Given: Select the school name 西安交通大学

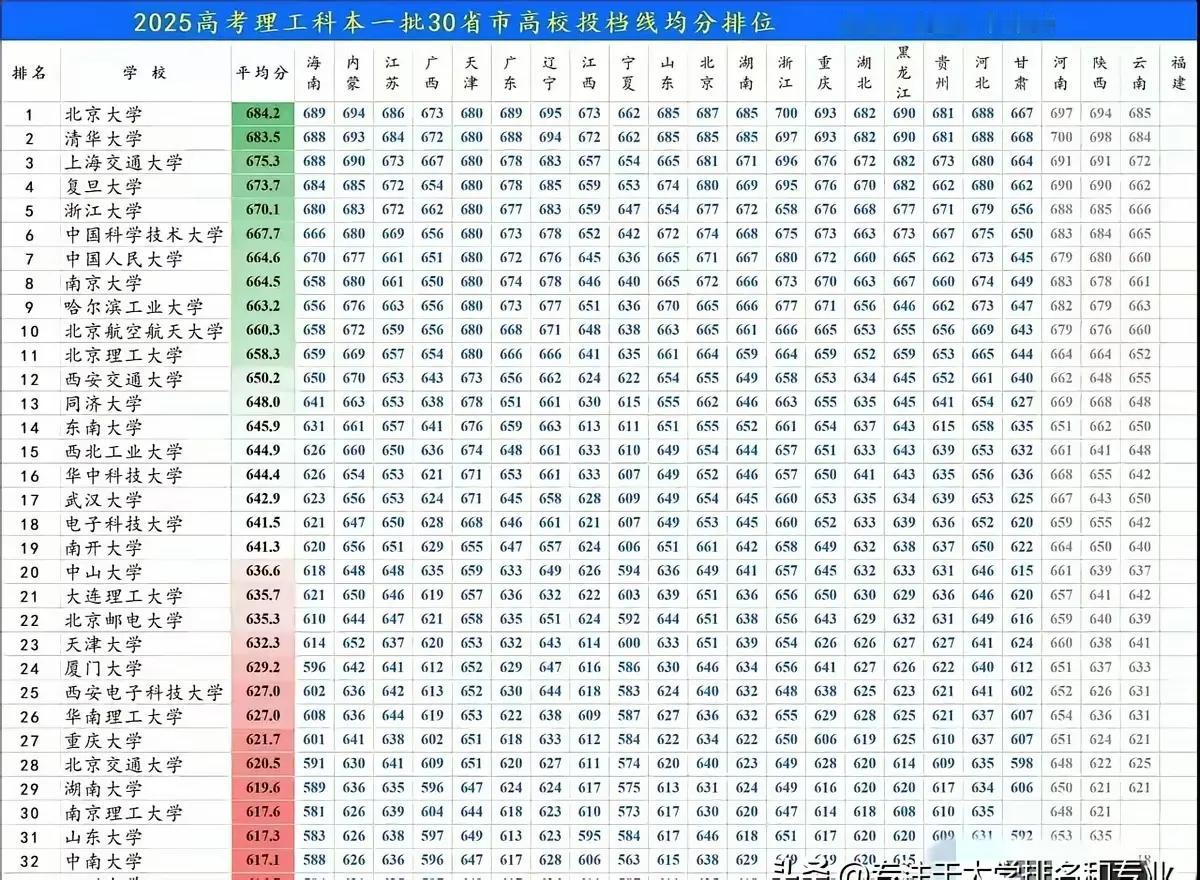Looking at the screenshot, I should [x=123, y=379].
